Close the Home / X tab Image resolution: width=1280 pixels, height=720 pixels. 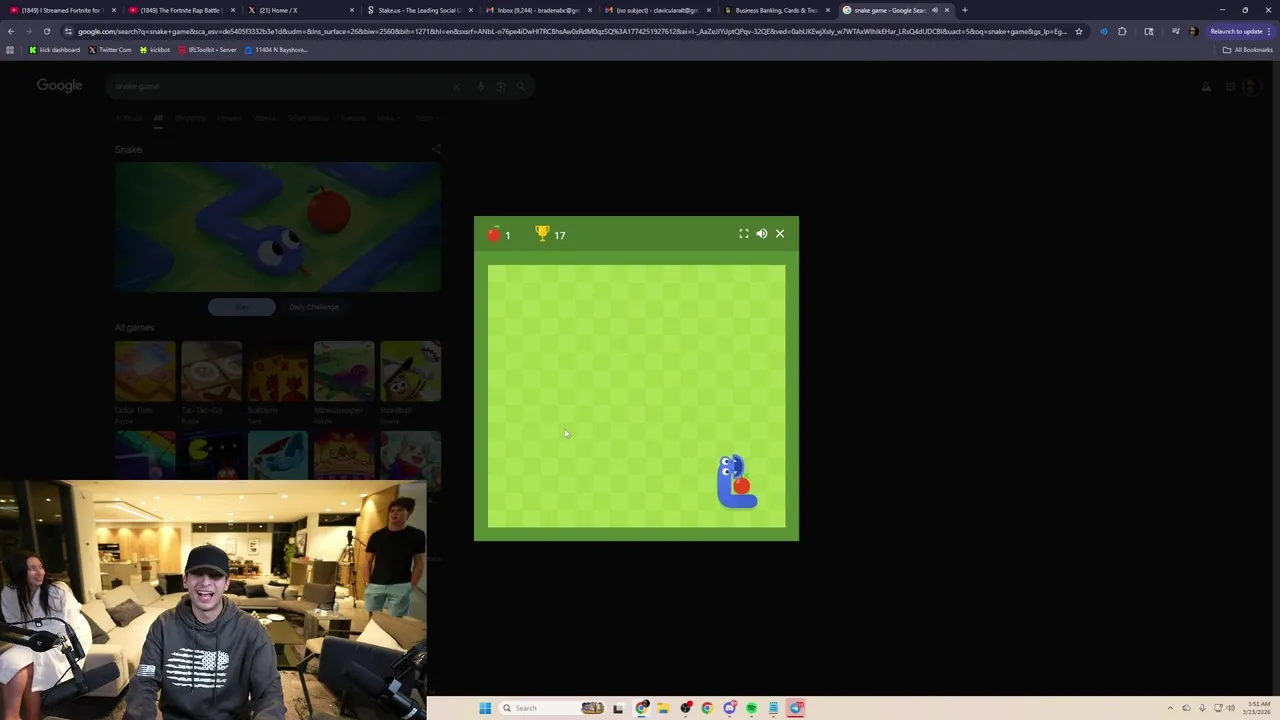(351, 10)
